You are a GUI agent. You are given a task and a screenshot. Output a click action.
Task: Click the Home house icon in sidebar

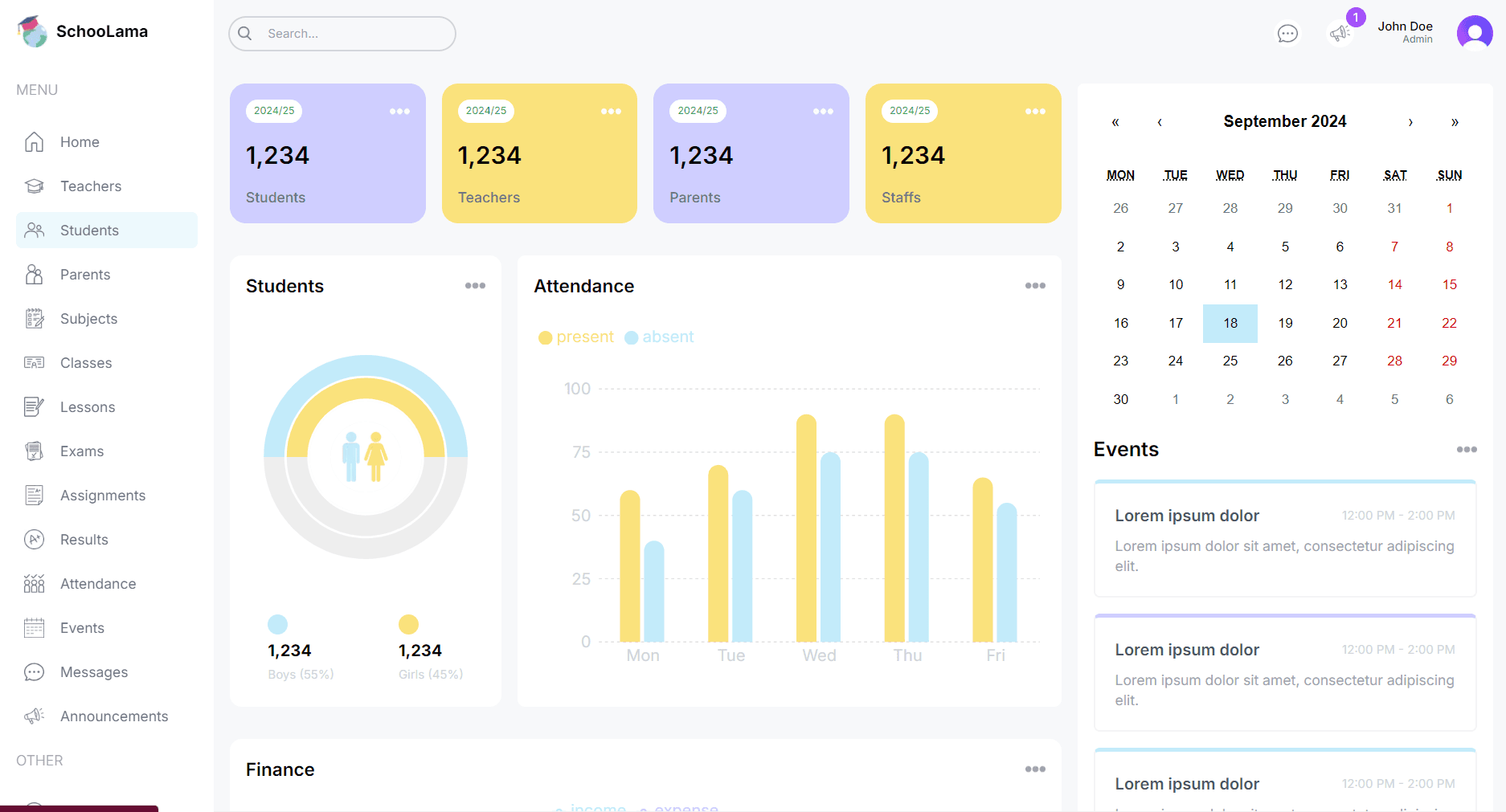pyautogui.click(x=34, y=142)
